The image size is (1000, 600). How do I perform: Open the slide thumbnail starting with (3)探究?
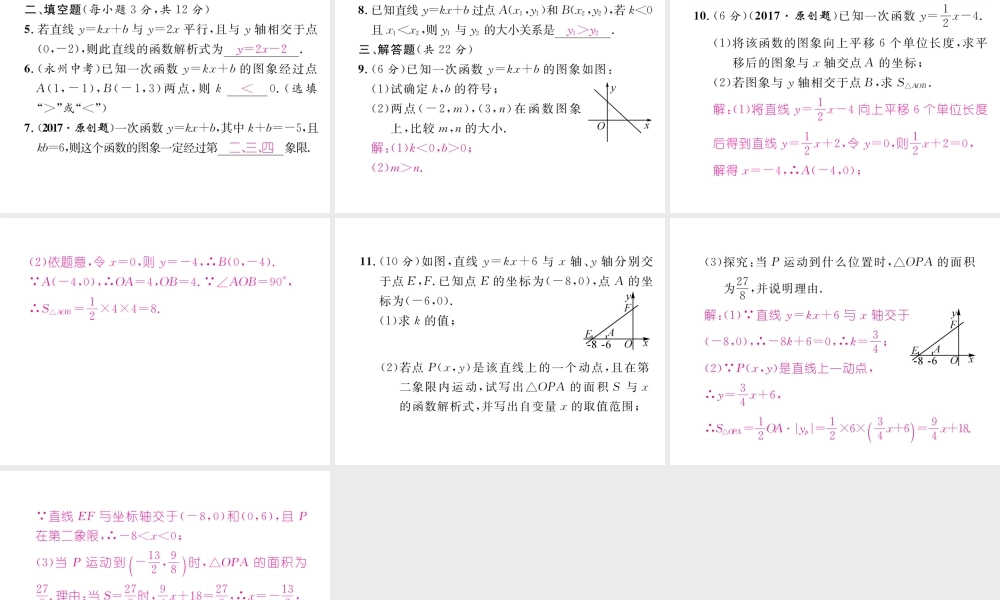click(x=835, y=341)
